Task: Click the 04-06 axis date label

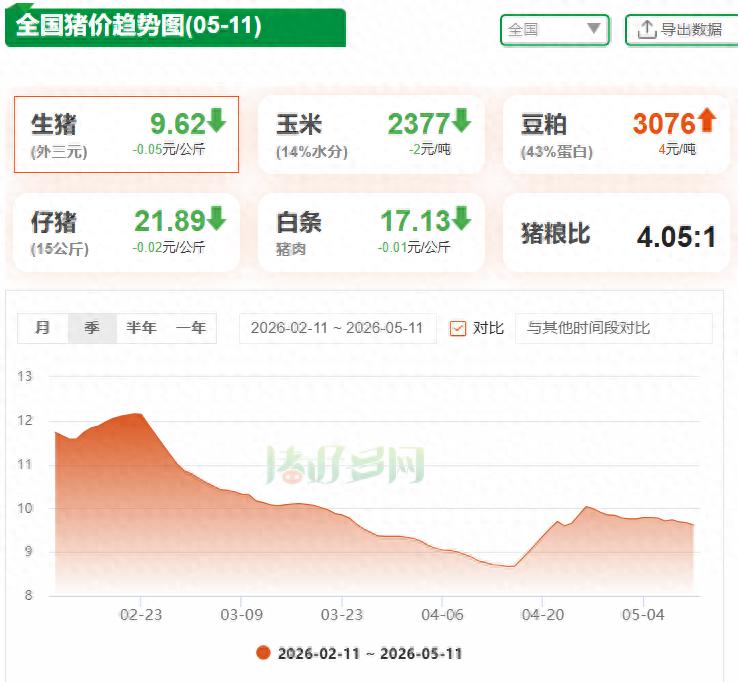Action: 442,615
